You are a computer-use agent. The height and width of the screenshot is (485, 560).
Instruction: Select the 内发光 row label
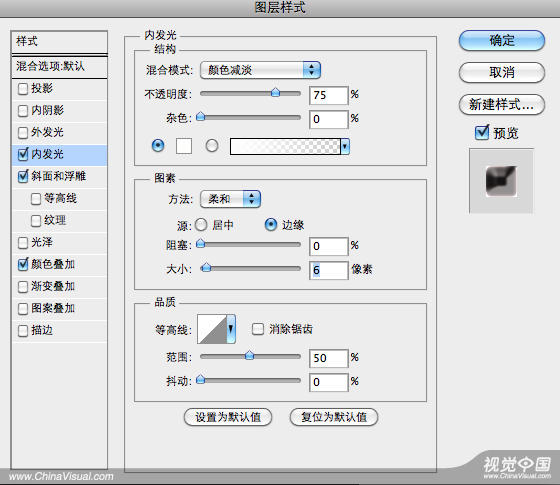[x=47, y=154]
